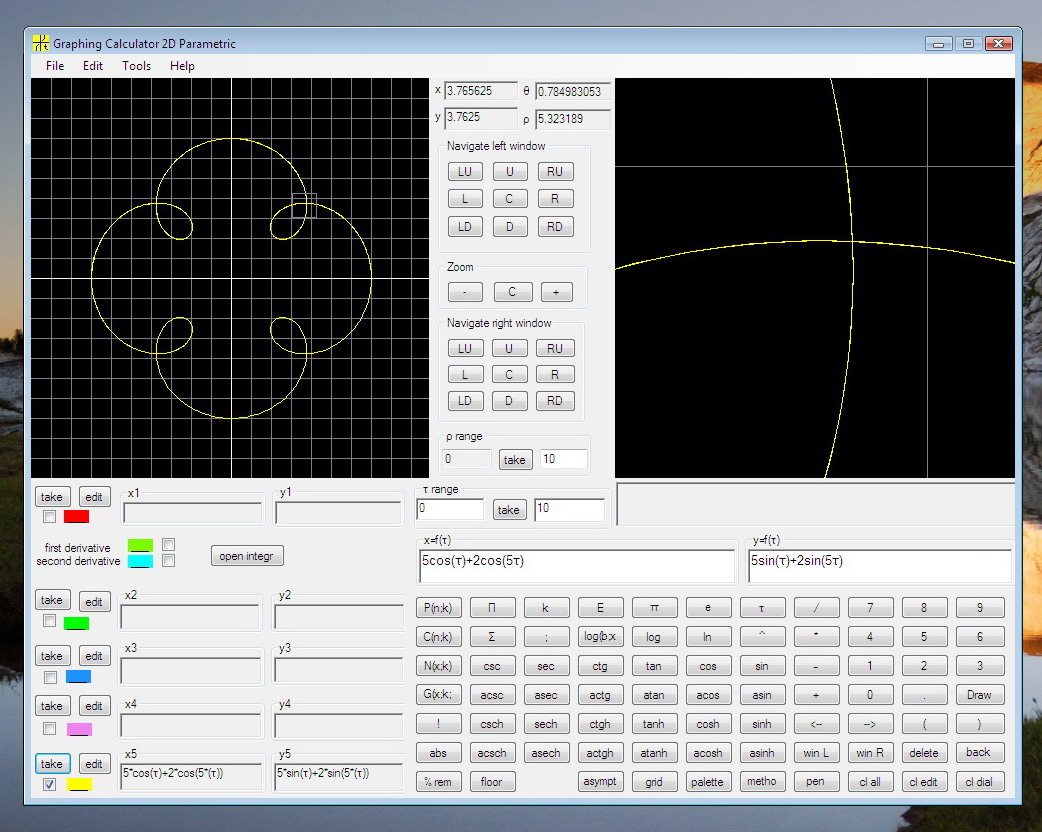The height and width of the screenshot is (832, 1042).
Task: Zoom out with the minus button
Action: click(x=465, y=292)
